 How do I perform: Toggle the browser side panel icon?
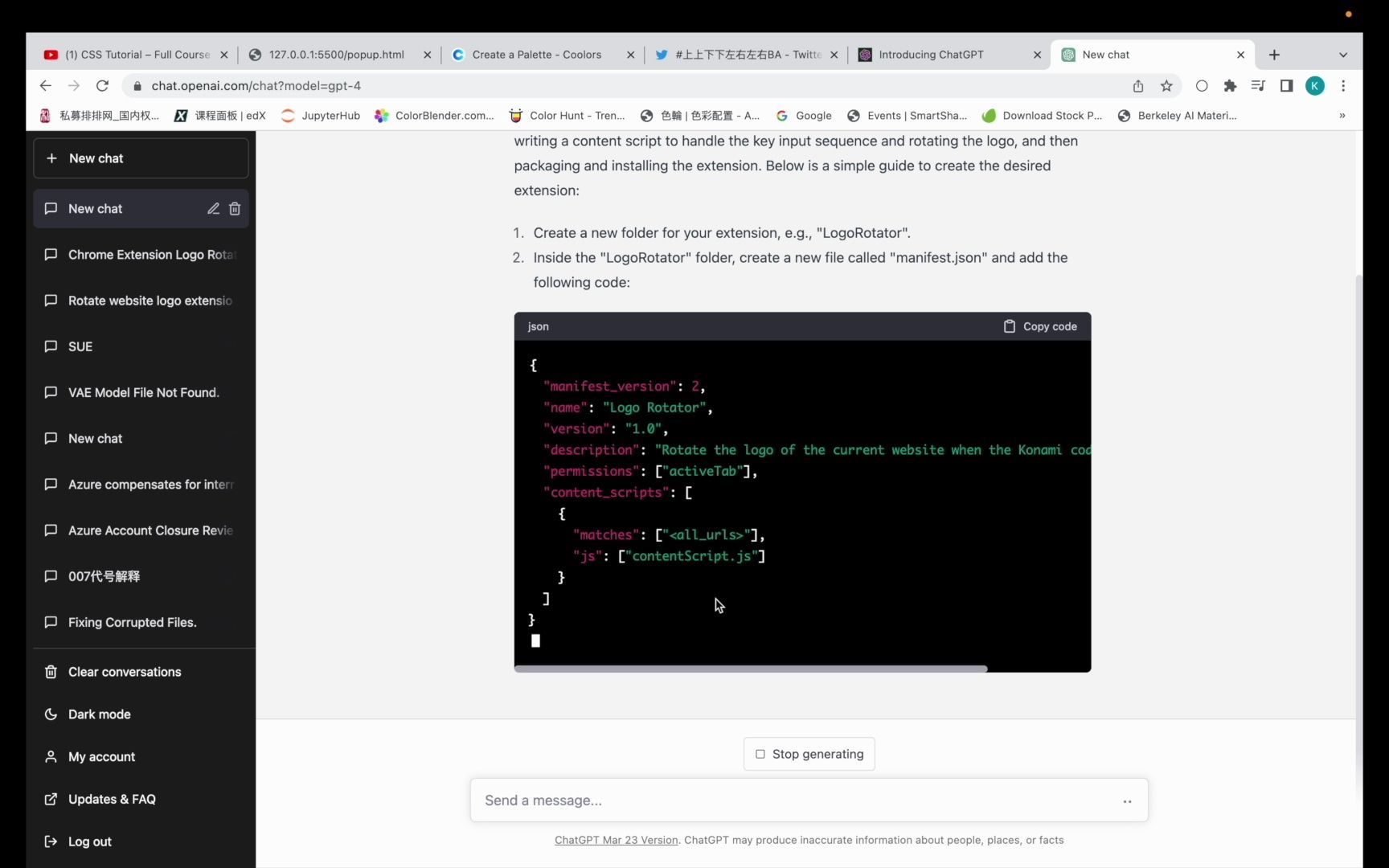tap(1286, 86)
